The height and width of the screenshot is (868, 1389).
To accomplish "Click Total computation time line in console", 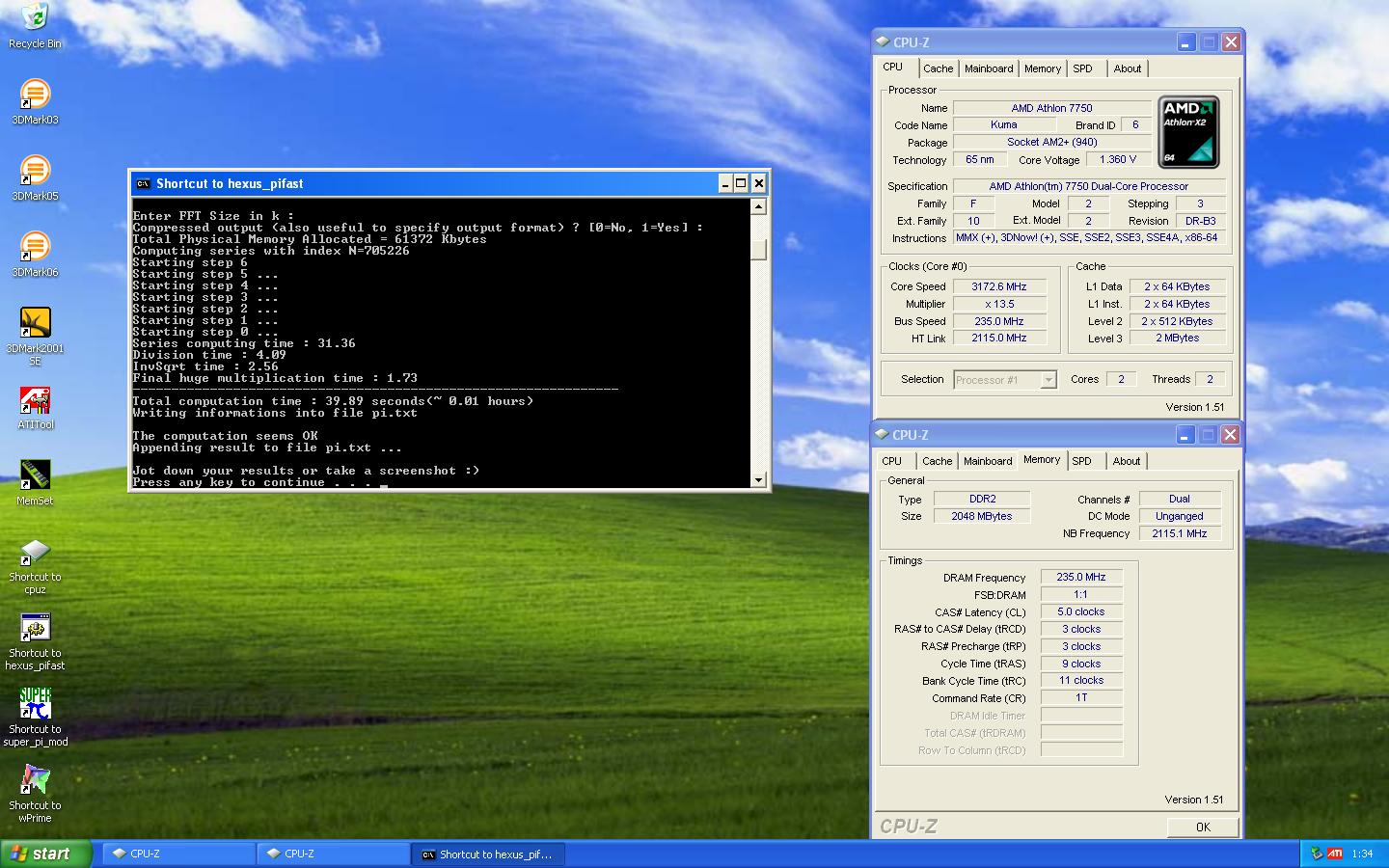I will tap(333, 401).
